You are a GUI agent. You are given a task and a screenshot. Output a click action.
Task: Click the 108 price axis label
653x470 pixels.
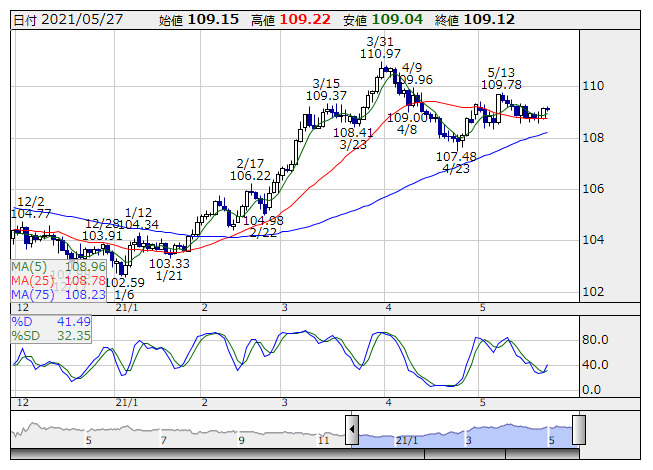click(593, 137)
